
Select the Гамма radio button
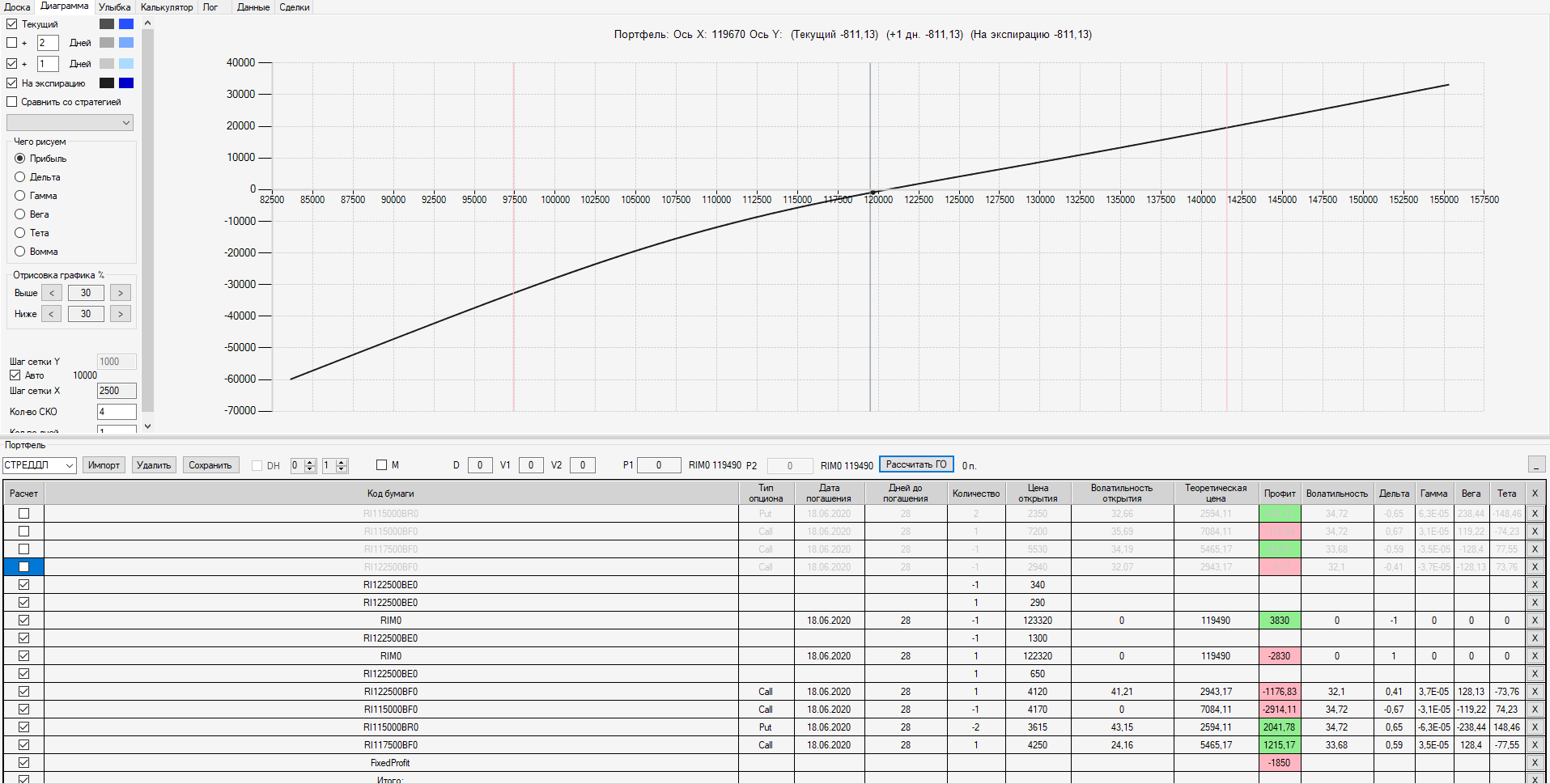pos(20,196)
